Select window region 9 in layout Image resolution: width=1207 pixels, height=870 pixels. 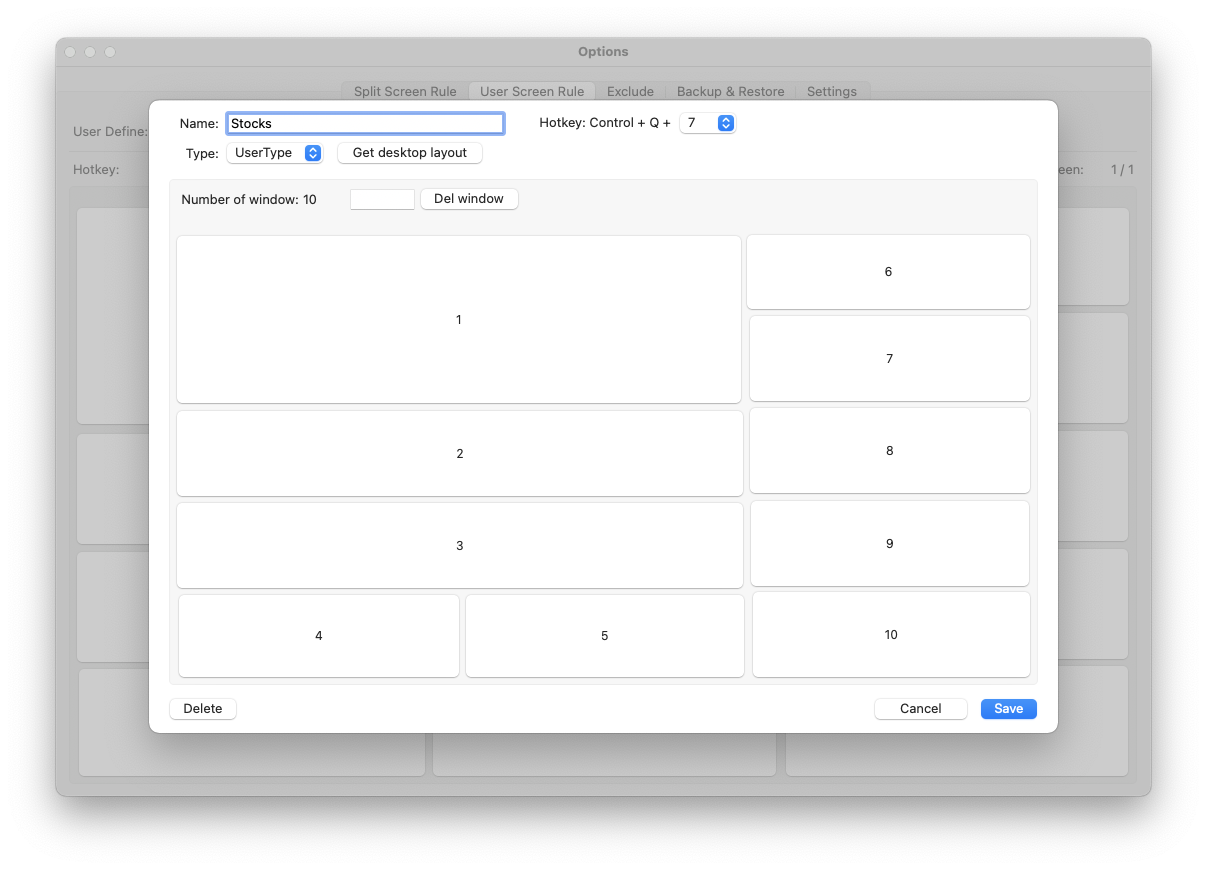pyautogui.click(x=889, y=543)
